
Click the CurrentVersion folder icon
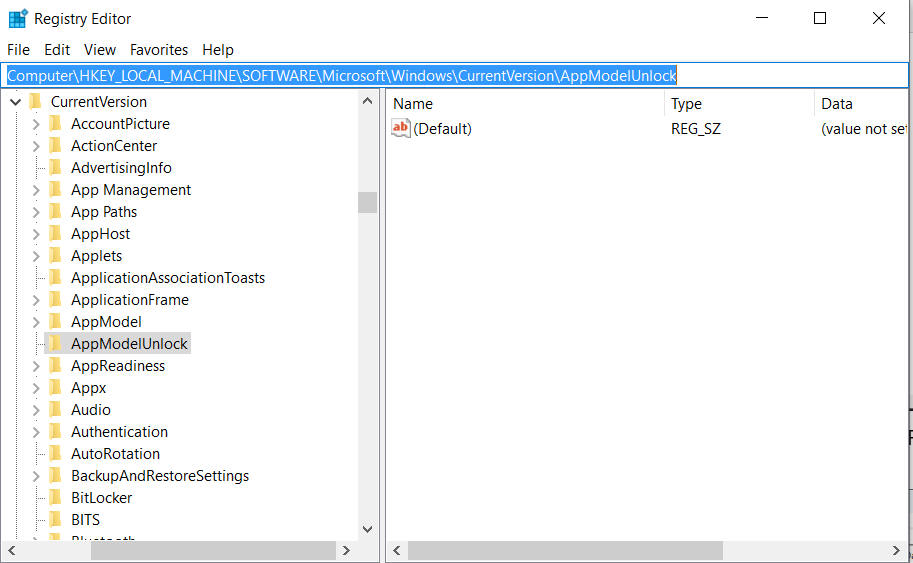(x=36, y=102)
